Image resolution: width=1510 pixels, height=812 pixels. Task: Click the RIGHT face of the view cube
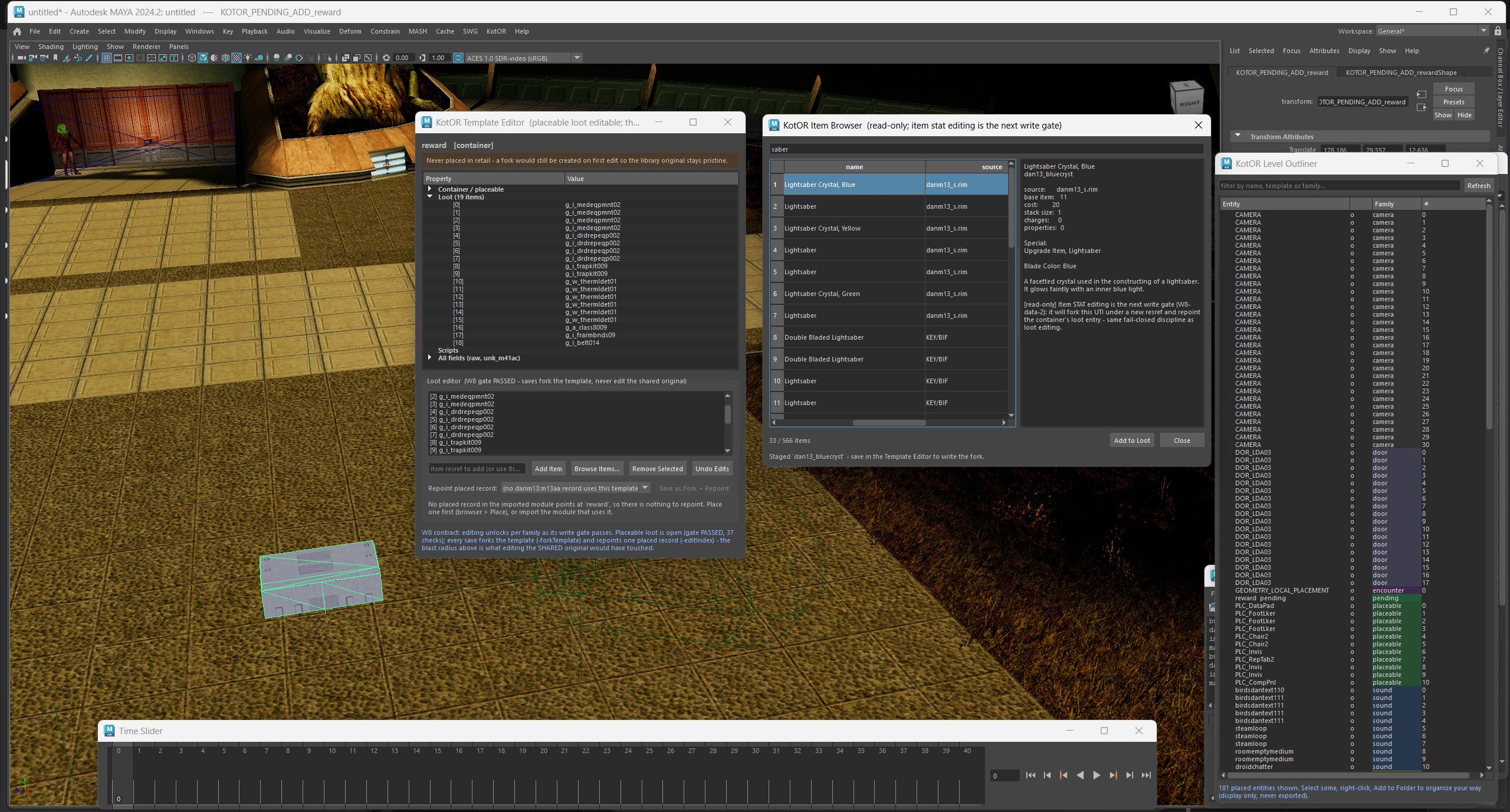pos(1189,104)
